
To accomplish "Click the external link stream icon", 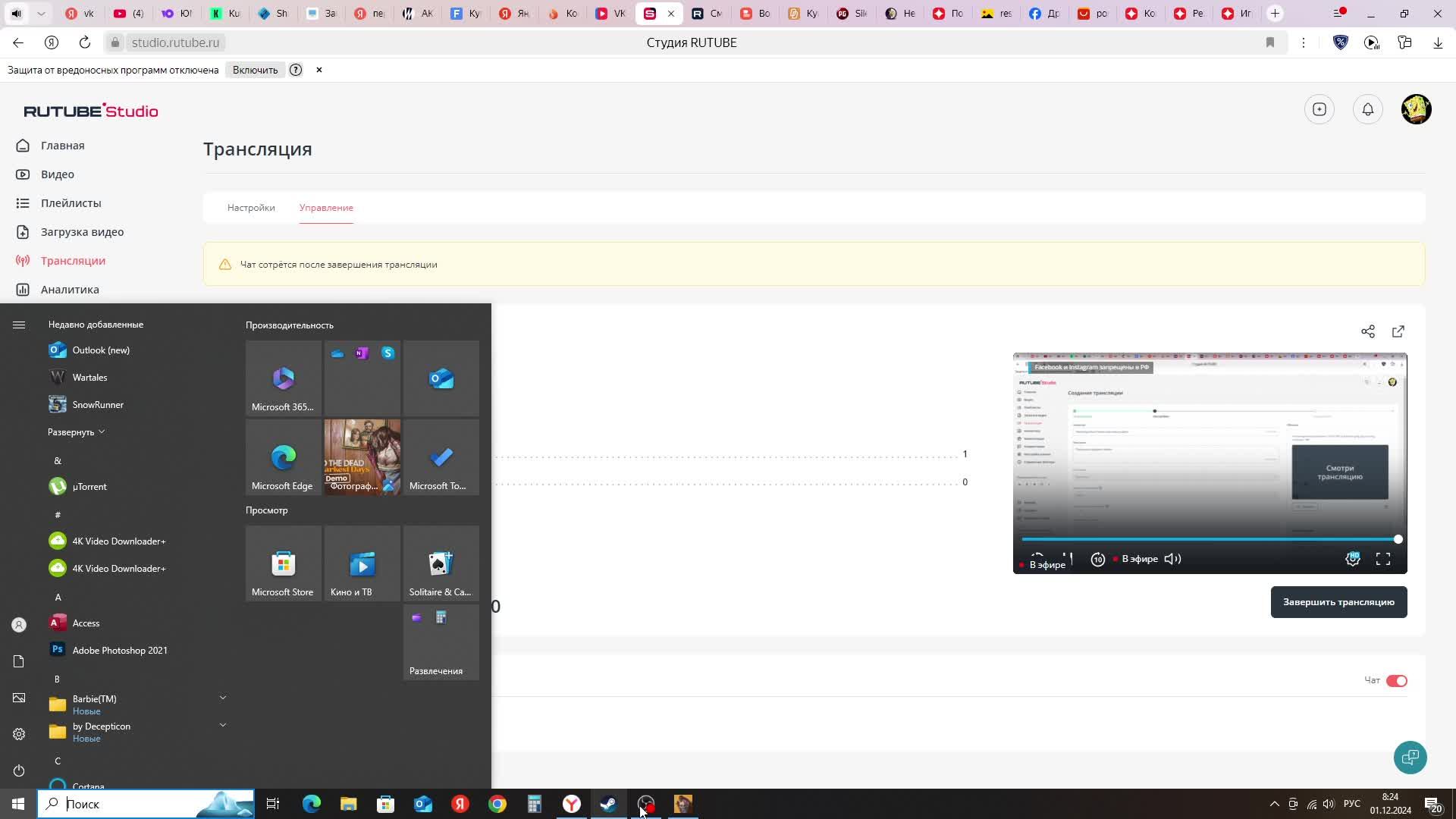I will (x=1397, y=330).
